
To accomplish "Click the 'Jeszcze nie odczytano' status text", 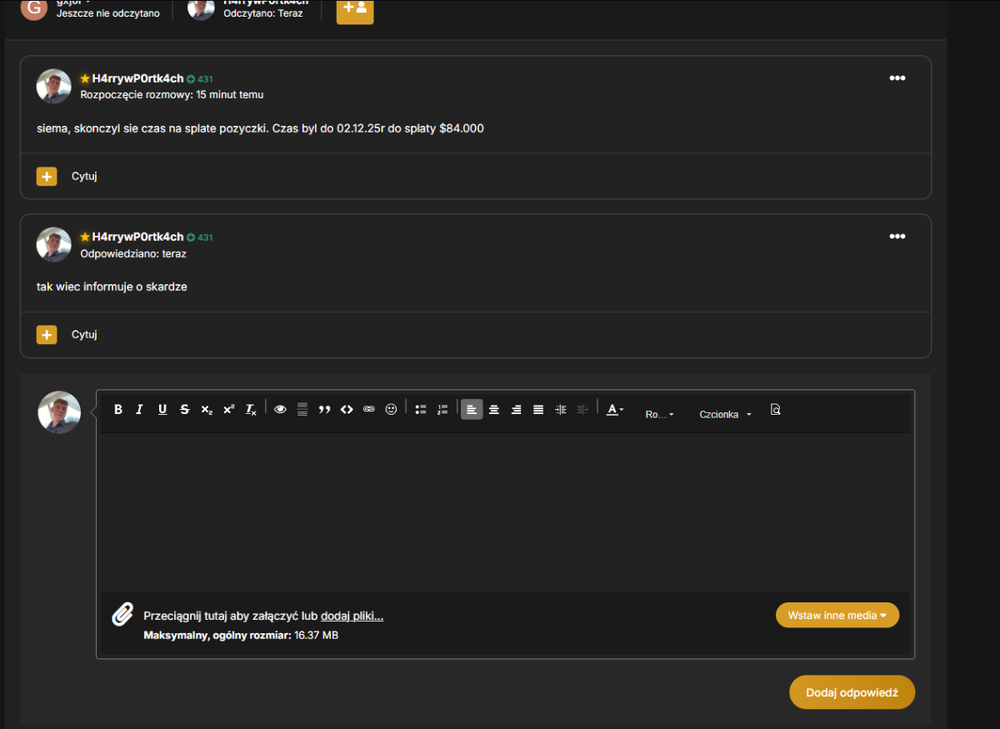I will tap(108, 13).
